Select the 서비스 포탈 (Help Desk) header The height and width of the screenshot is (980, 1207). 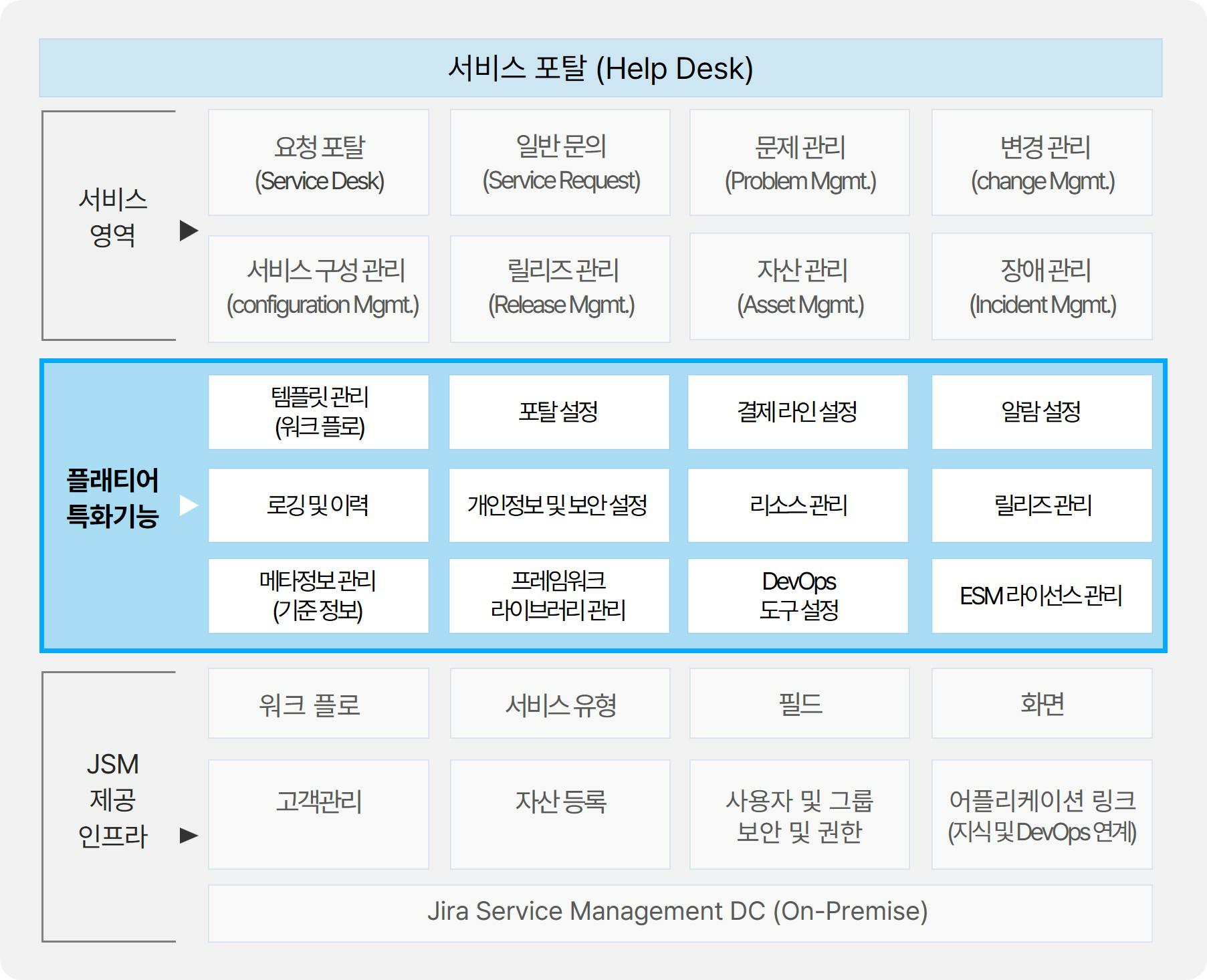click(x=600, y=68)
